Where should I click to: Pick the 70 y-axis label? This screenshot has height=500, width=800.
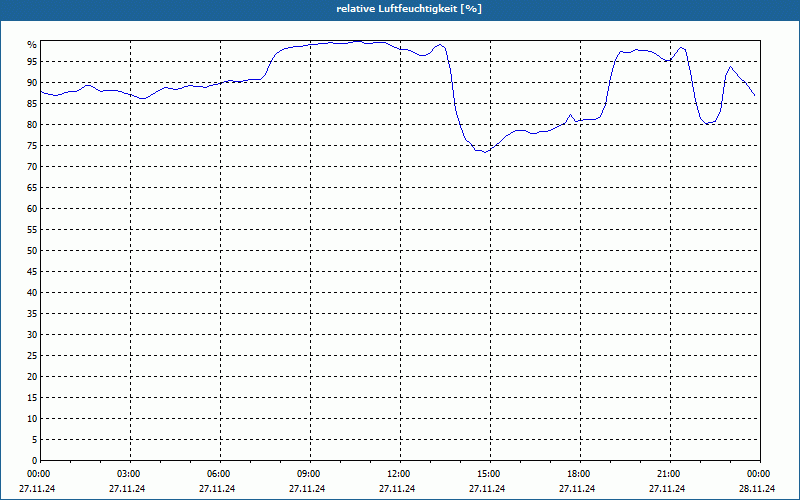pyautogui.click(x=32, y=167)
